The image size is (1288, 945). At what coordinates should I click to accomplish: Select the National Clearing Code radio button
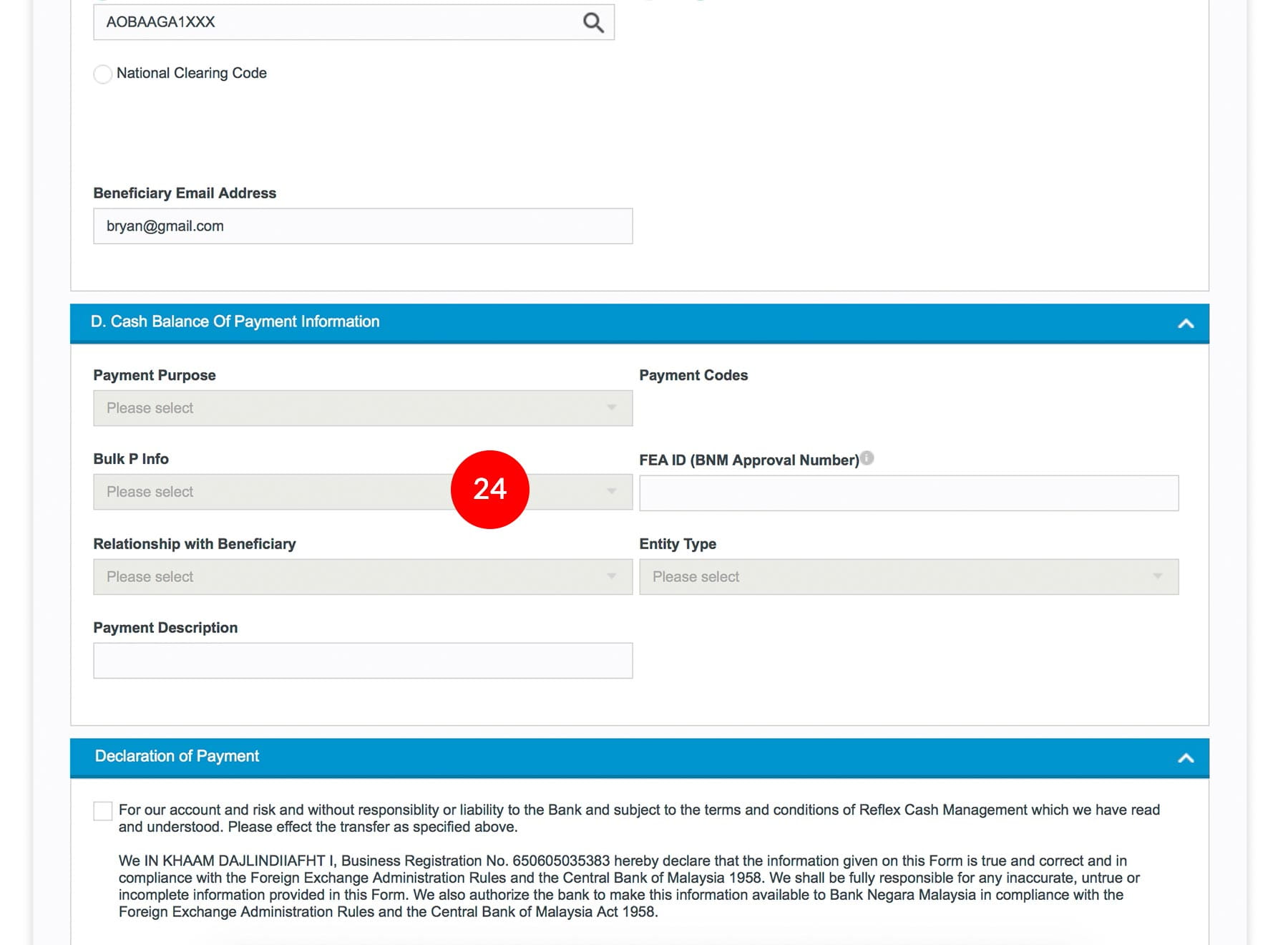(103, 74)
